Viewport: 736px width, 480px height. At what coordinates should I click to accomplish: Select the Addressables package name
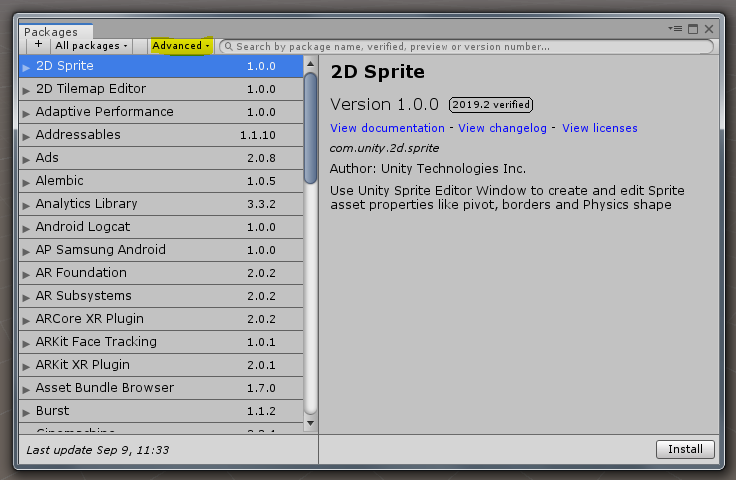click(x=78, y=135)
